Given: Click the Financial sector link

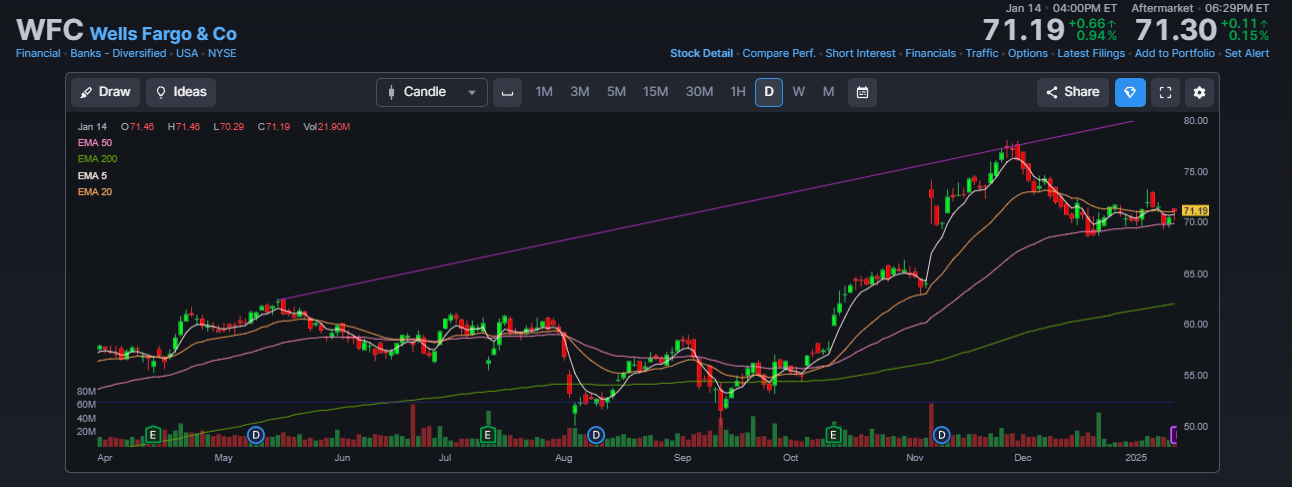Looking at the screenshot, I should [x=38, y=53].
